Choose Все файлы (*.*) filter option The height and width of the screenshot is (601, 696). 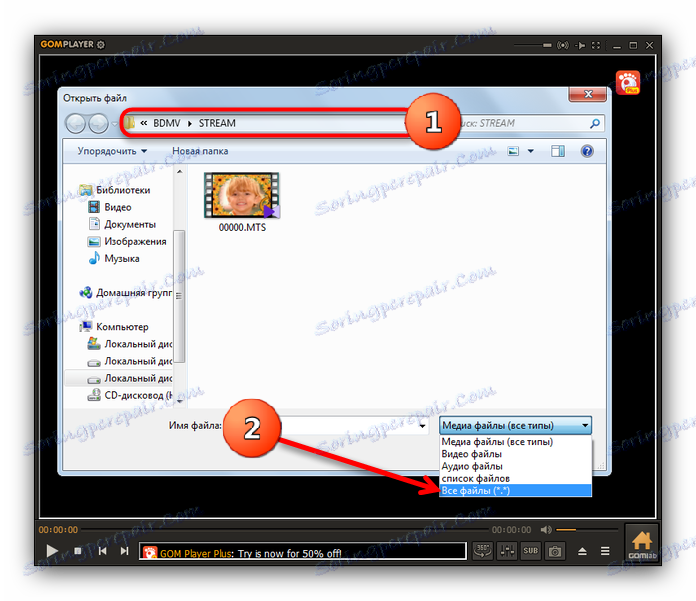click(515, 491)
